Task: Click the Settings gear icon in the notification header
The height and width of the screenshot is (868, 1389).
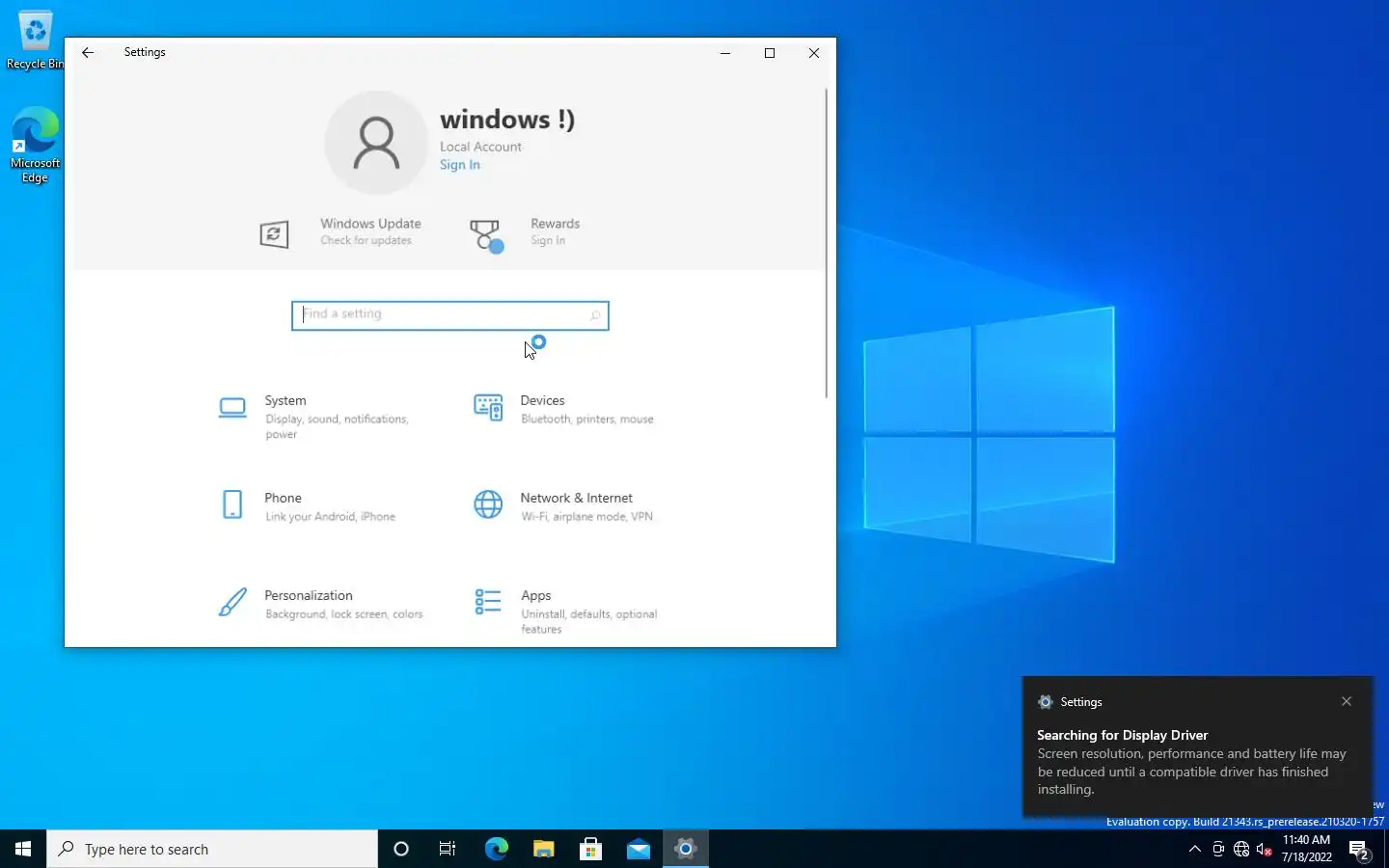Action: 1045,702
